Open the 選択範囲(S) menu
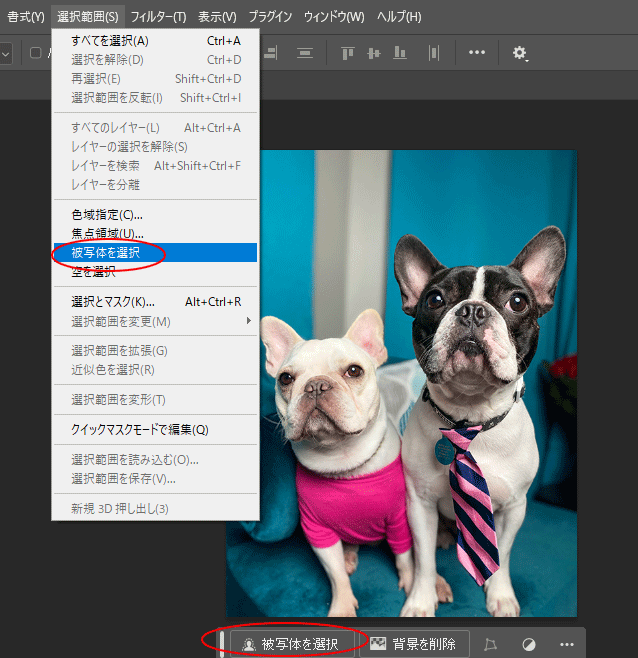 tap(87, 17)
